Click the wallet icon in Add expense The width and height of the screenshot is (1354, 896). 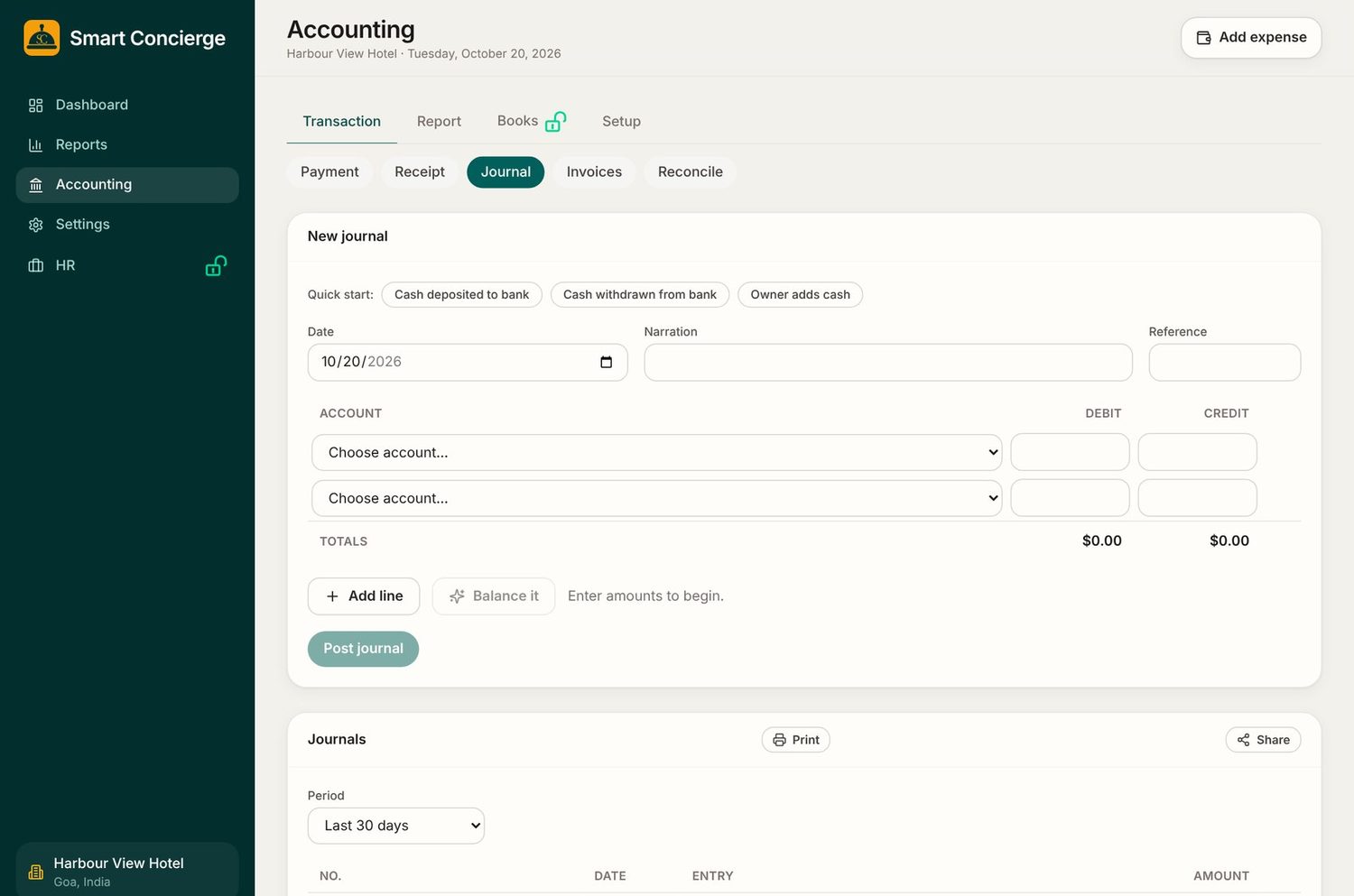pyautogui.click(x=1203, y=38)
